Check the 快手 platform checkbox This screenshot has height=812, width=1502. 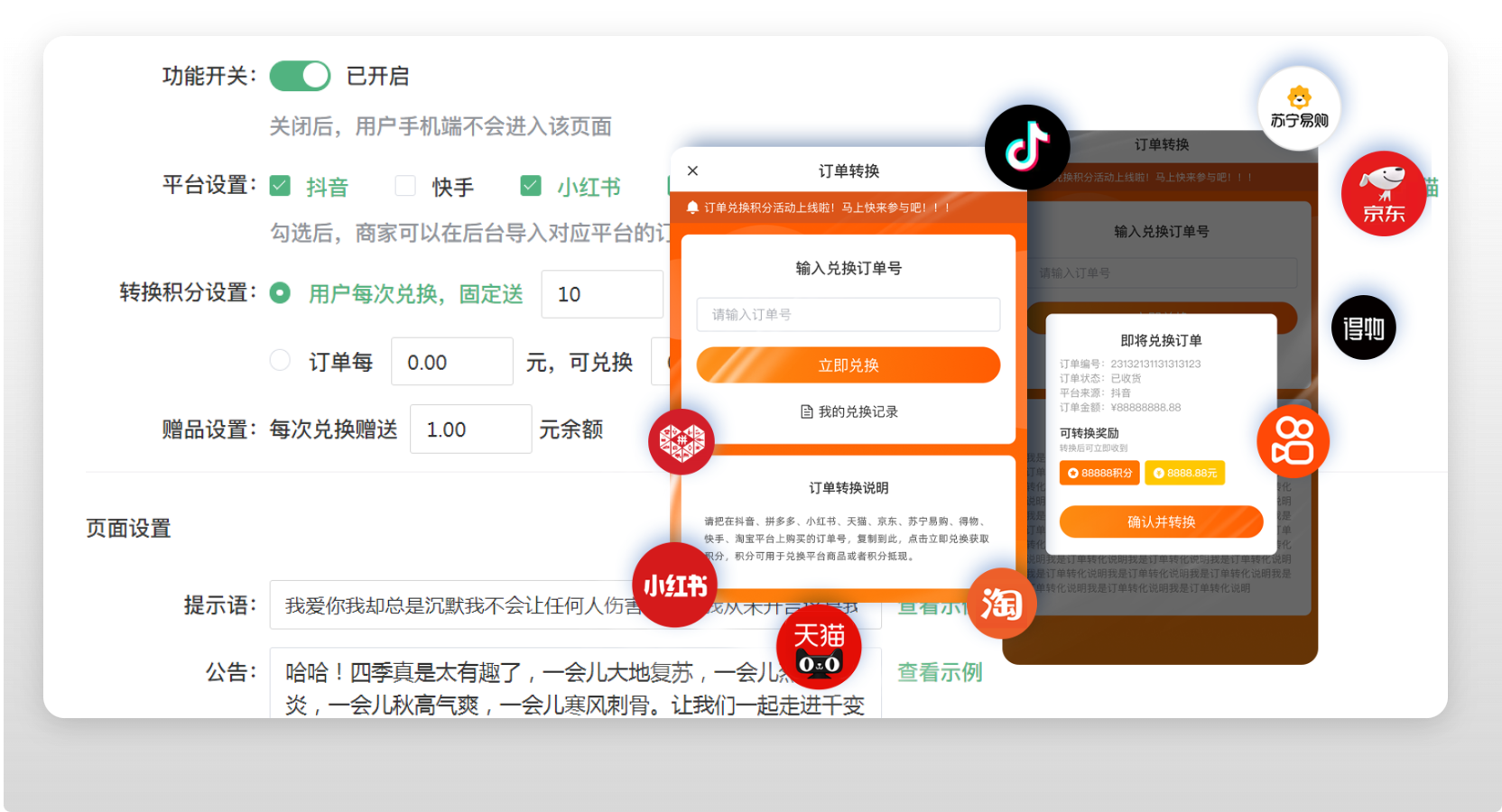pos(405,186)
